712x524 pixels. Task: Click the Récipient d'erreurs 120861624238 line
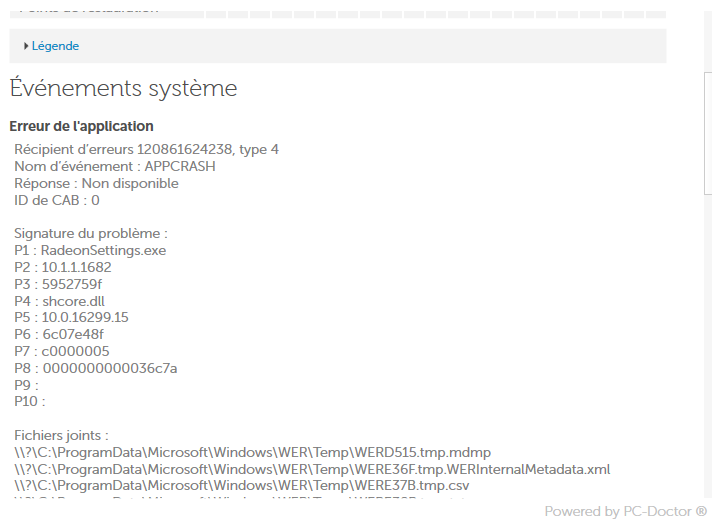click(x=146, y=149)
